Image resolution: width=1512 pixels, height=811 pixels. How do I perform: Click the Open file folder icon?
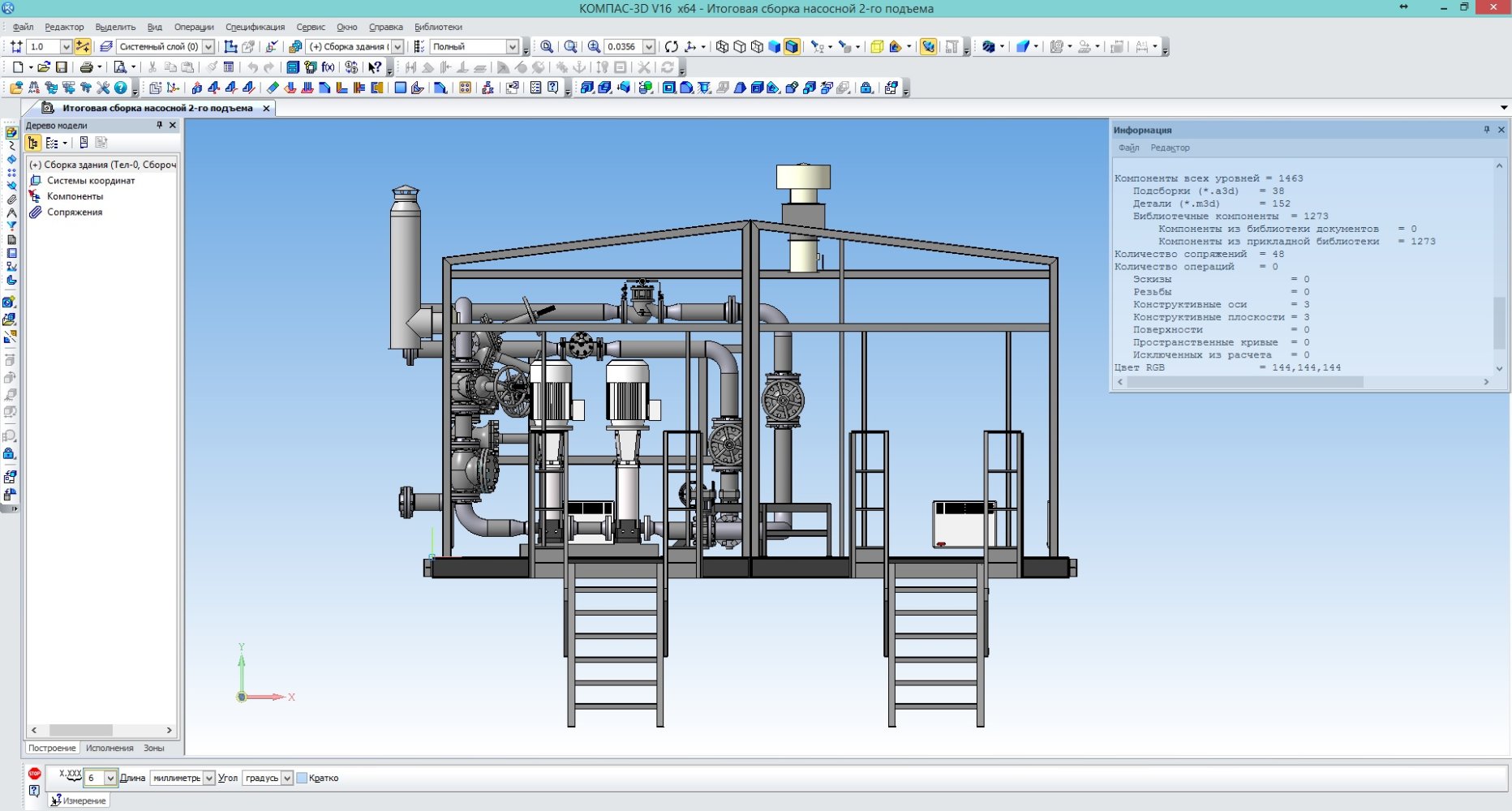click(x=44, y=67)
